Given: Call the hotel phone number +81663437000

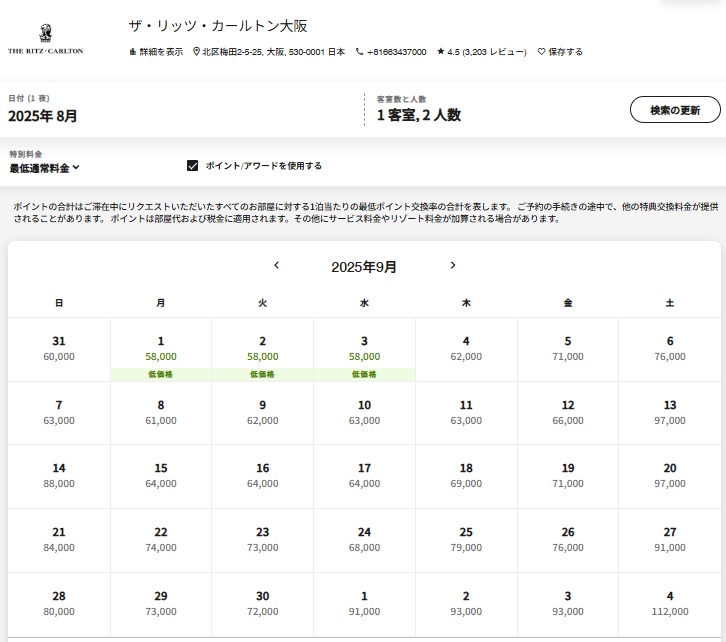Looking at the screenshot, I should tap(391, 52).
